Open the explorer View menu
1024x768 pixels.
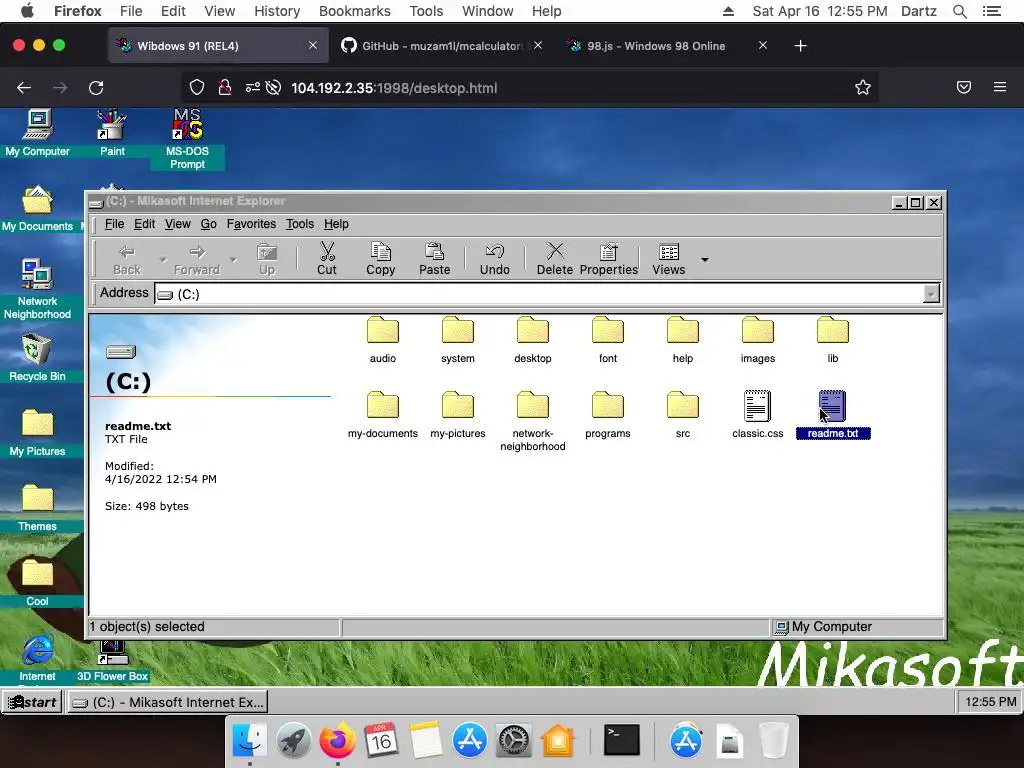tap(178, 224)
